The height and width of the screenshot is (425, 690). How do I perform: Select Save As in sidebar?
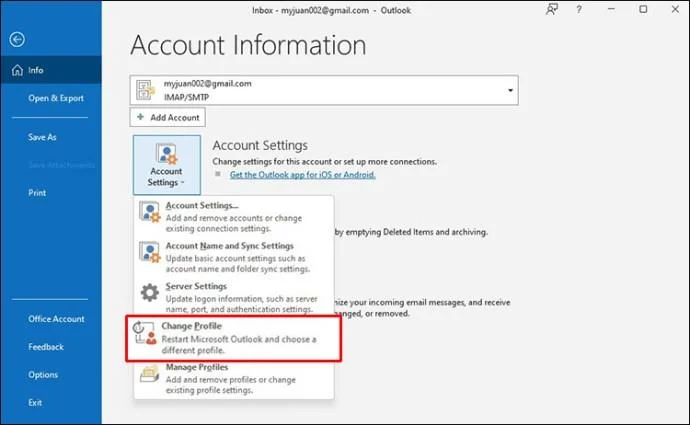[x=42, y=137]
